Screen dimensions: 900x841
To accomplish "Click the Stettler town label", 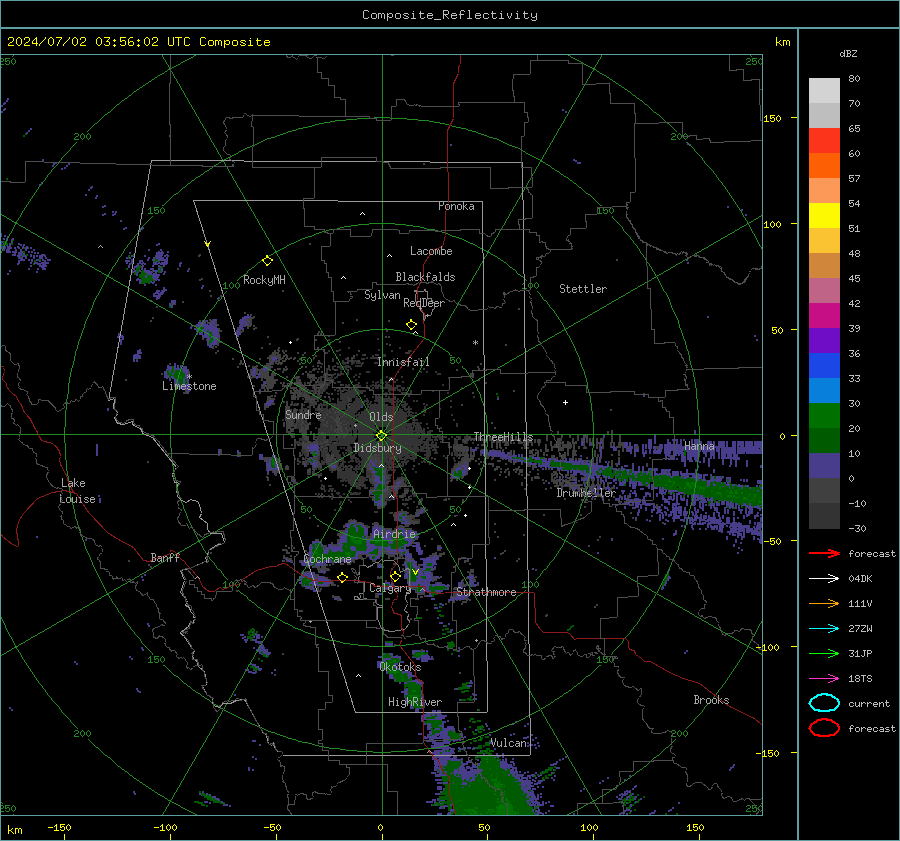I will tap(583, 289).
